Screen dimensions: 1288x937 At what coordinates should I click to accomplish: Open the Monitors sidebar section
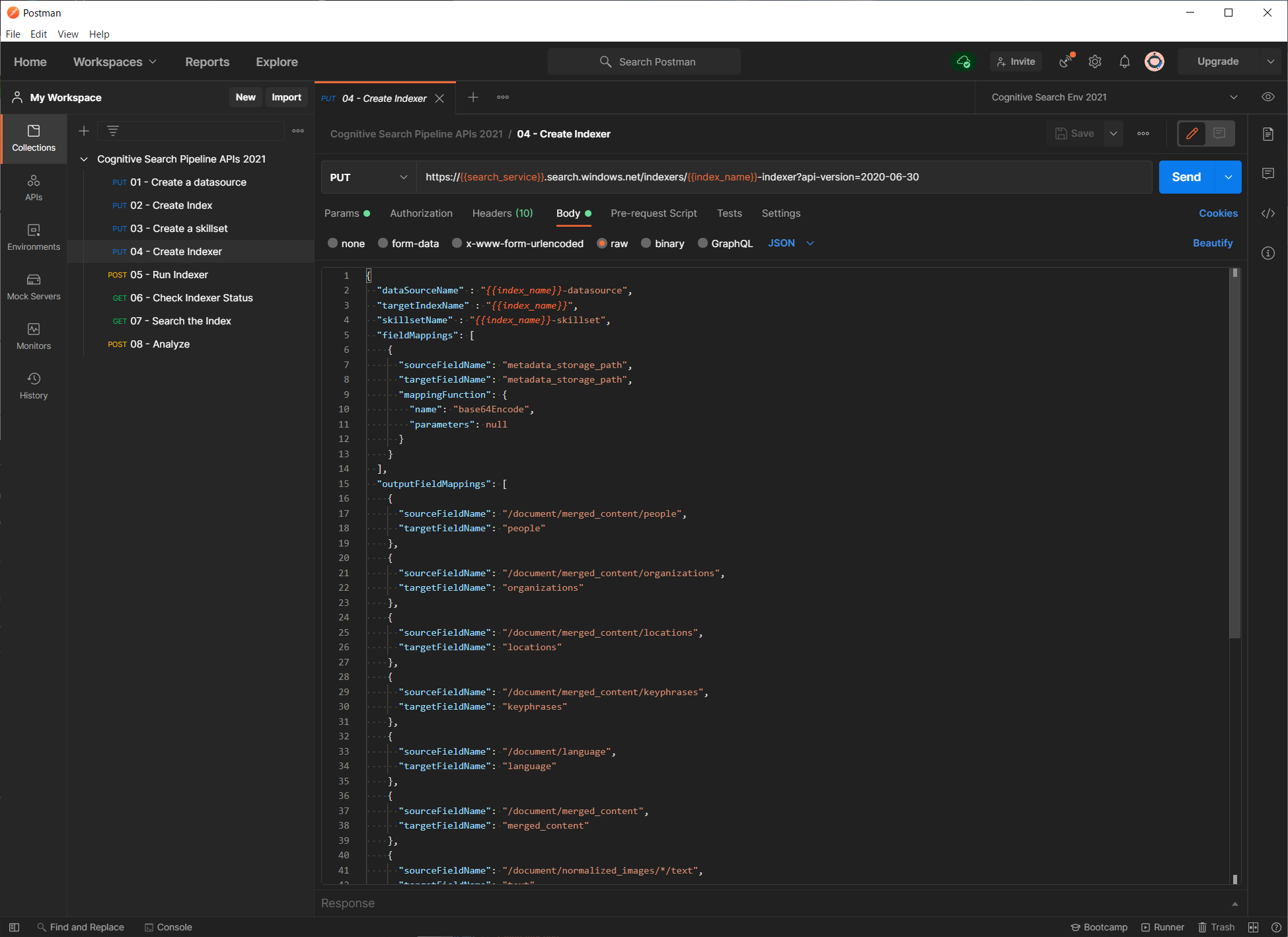[34, 336]
